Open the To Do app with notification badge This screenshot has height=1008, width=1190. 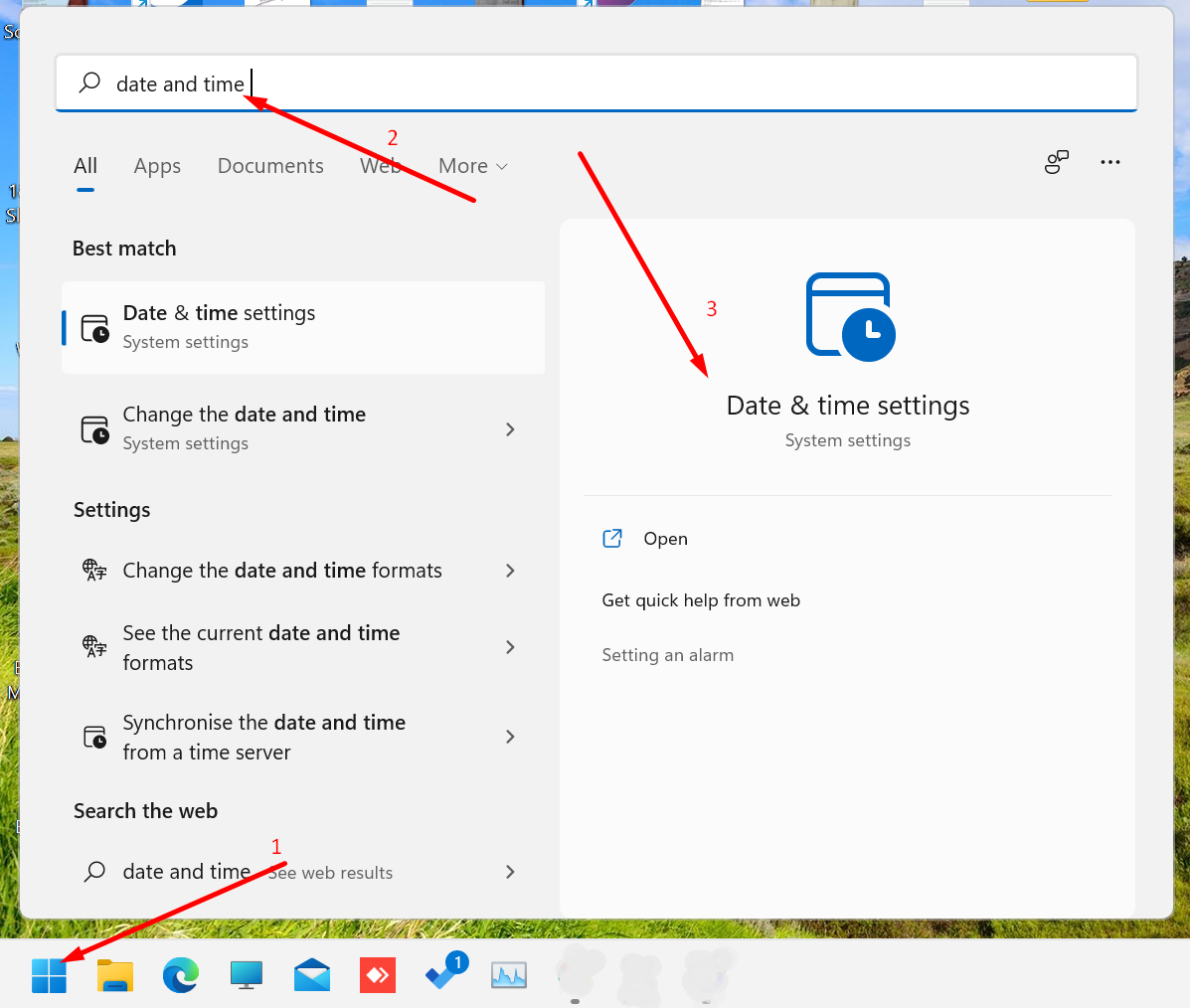pyautogui.click(x=443, y=973)
